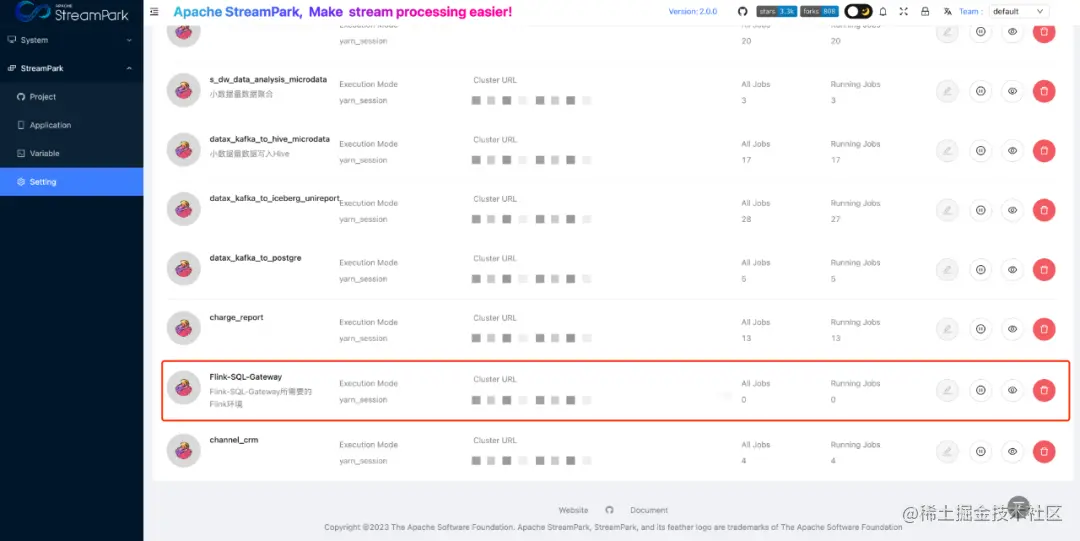The height and width of the screenshot is (541, 1080).
Task: Stop the Flink-SQL-Gateway cluster
Action: (980, 390)
